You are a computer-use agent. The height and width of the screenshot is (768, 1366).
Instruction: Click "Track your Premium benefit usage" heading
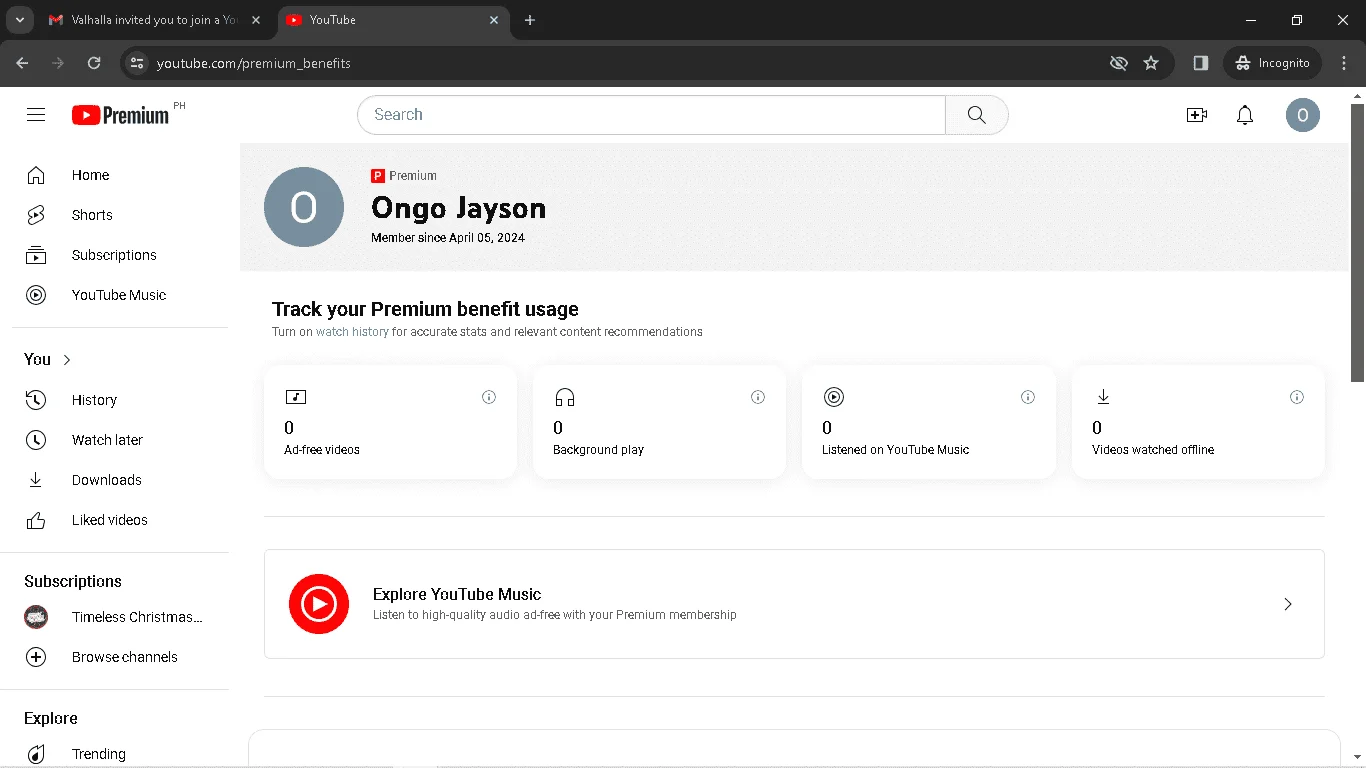click(425, 309)
